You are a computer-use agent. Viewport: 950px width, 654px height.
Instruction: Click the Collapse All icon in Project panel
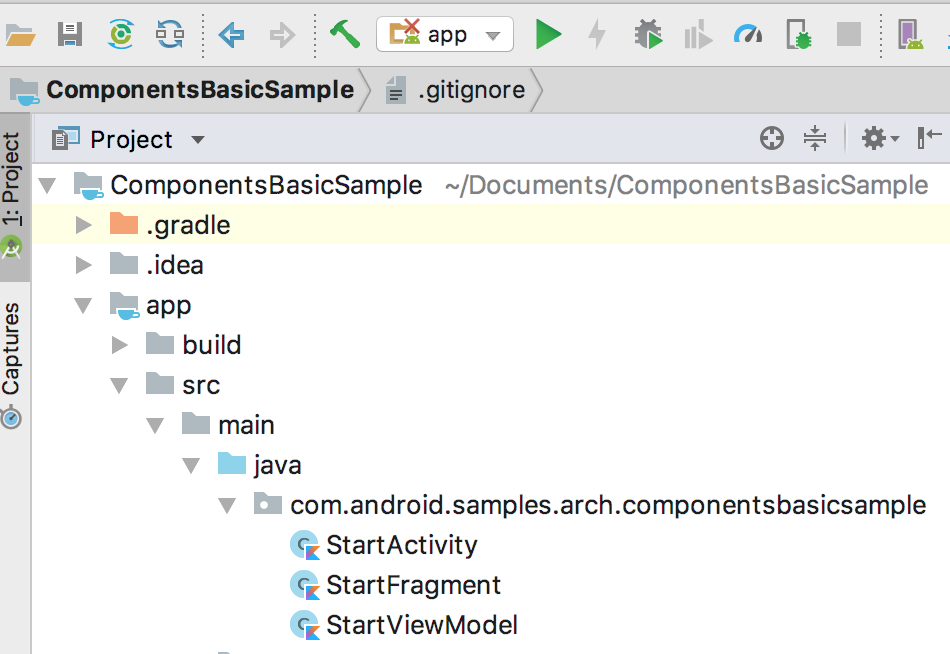pyautogui.click(x=815, y=138)
